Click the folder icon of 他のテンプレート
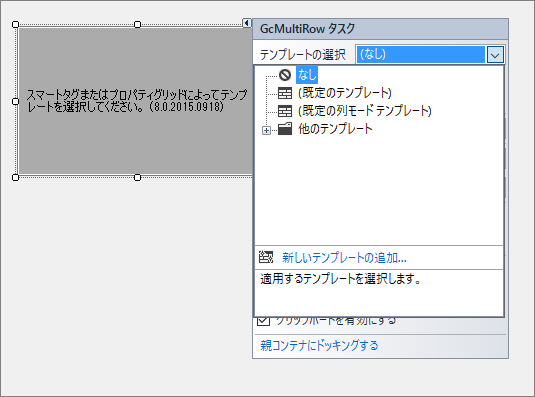 pos(285,129)
